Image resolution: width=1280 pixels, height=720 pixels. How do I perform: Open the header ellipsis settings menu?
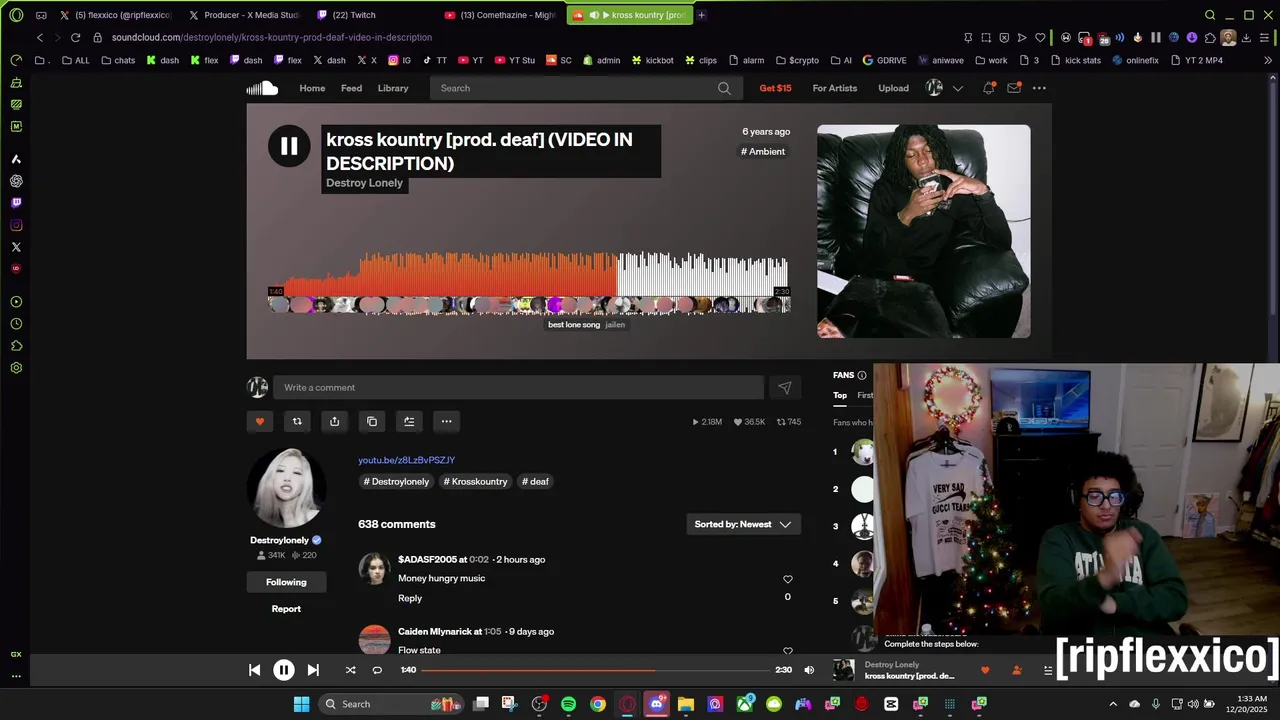tap(1039, 88)
